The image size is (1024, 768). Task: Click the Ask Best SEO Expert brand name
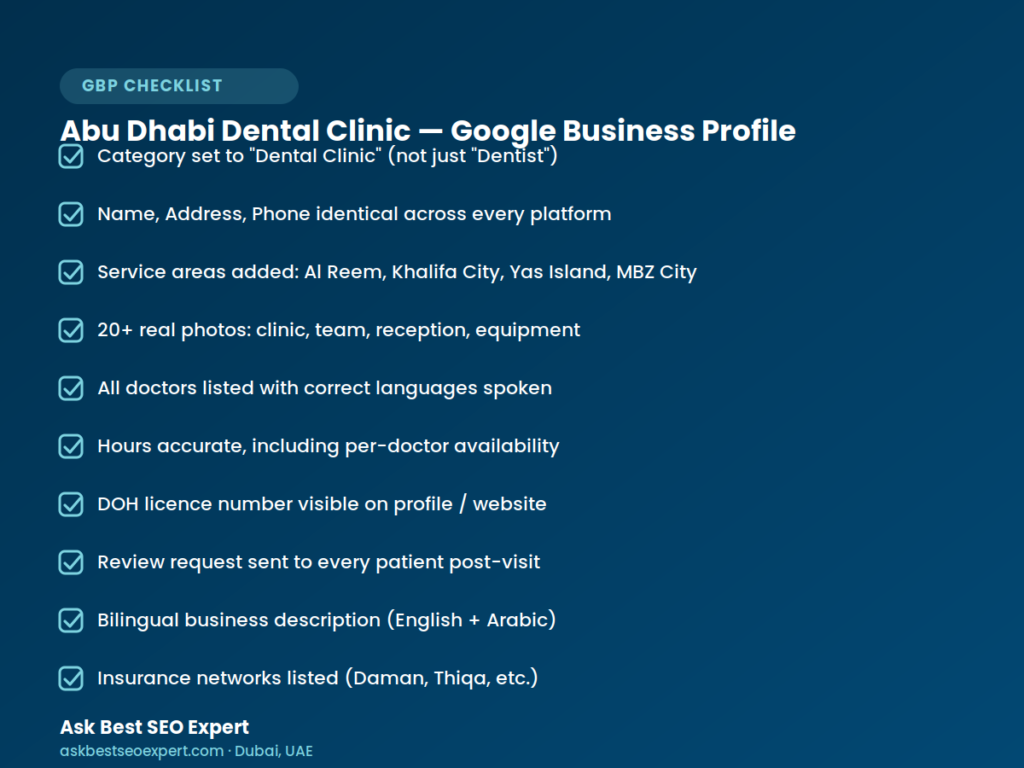154,727
